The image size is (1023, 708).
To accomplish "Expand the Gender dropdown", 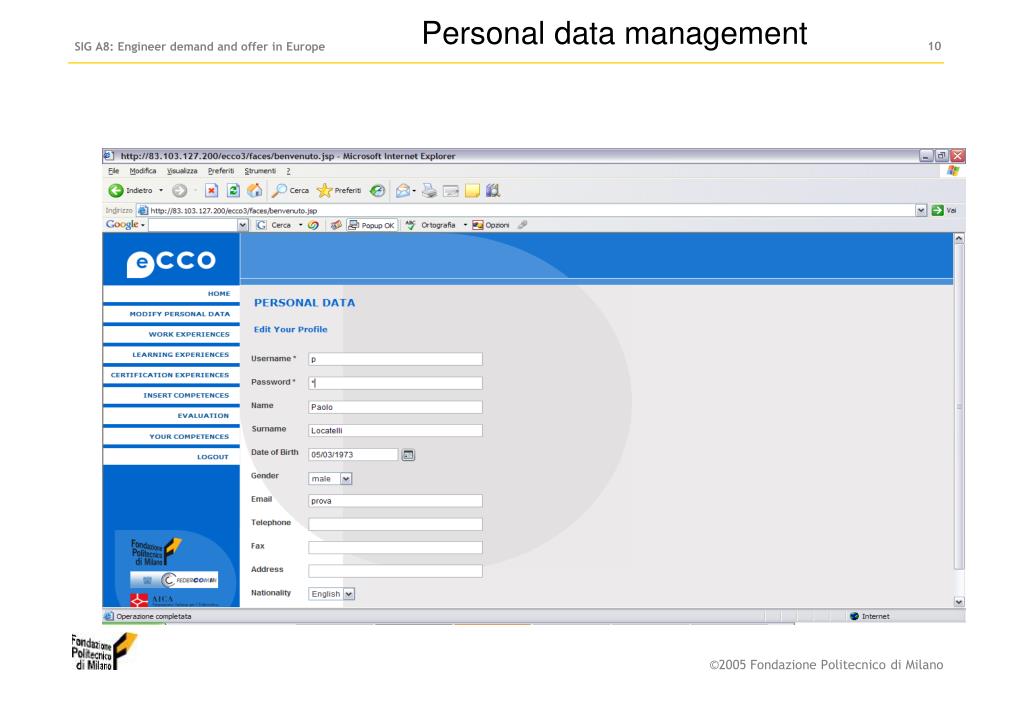I will tap(346, 479).
